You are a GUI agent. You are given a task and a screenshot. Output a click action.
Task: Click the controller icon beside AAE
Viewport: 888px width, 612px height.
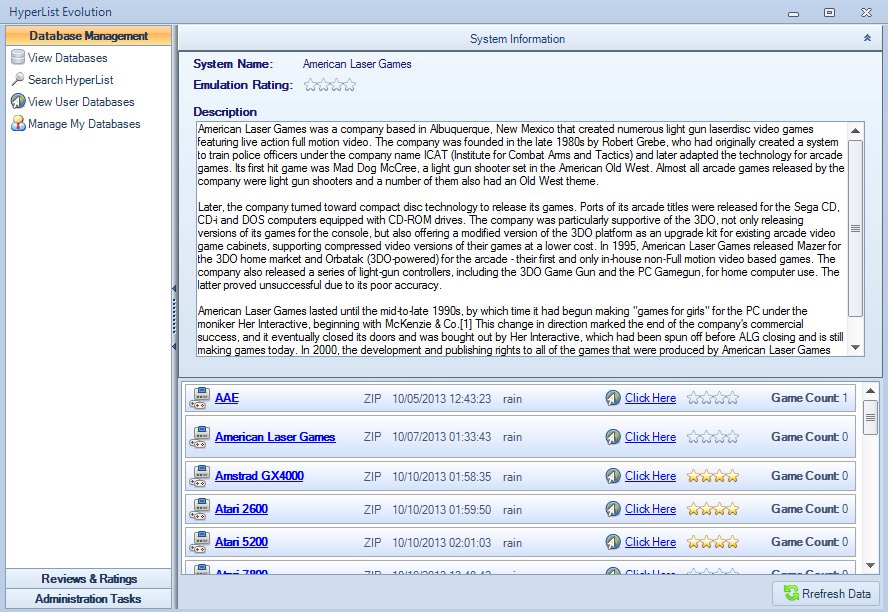(x=199, y=398)
